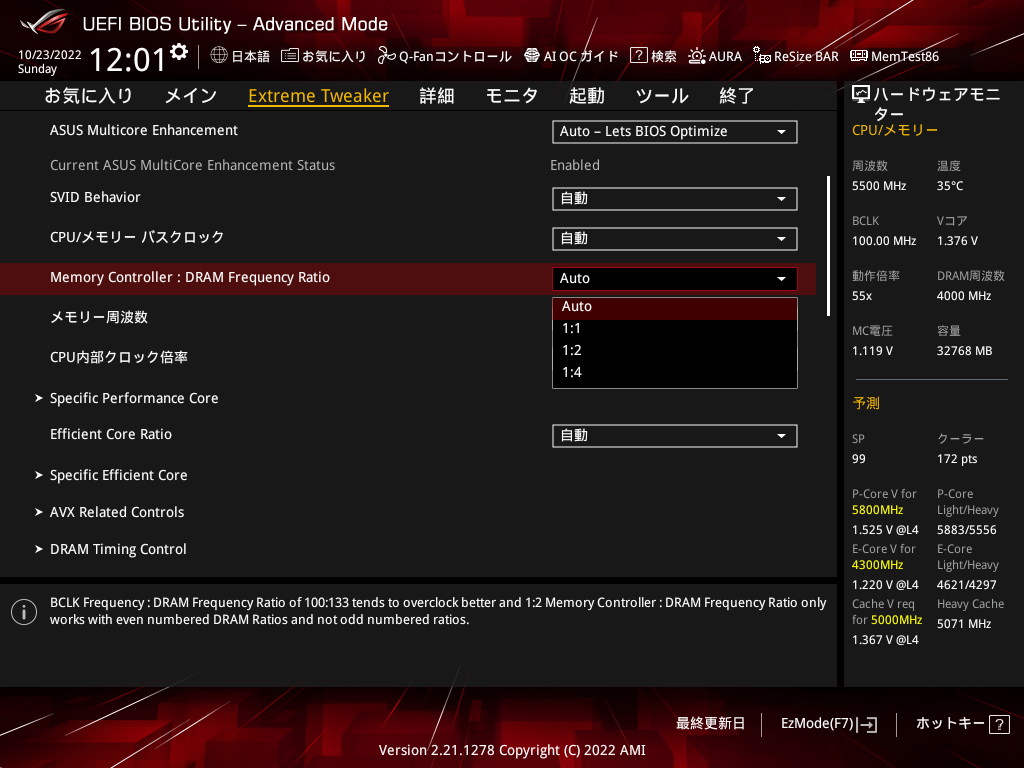1024x768 pixels.
Task: Click 5071 MHz Heavy Cache value
Action: 964,624
